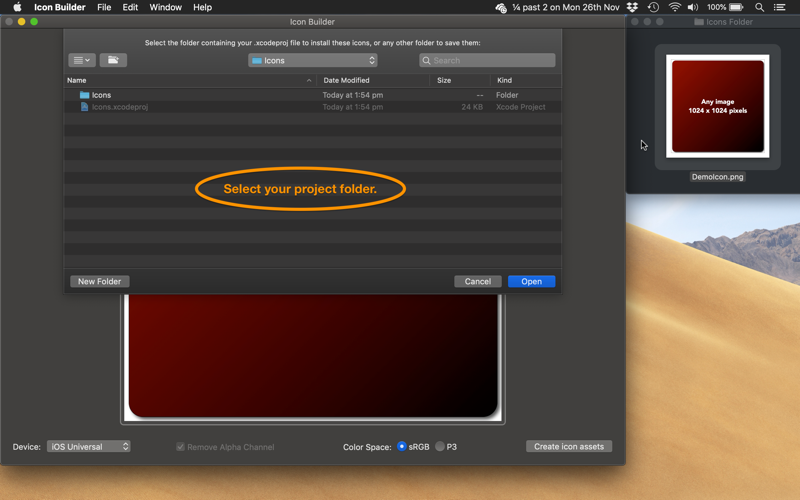Open the Help menu
The image size is (800, 500).
[x=202, y=7]
